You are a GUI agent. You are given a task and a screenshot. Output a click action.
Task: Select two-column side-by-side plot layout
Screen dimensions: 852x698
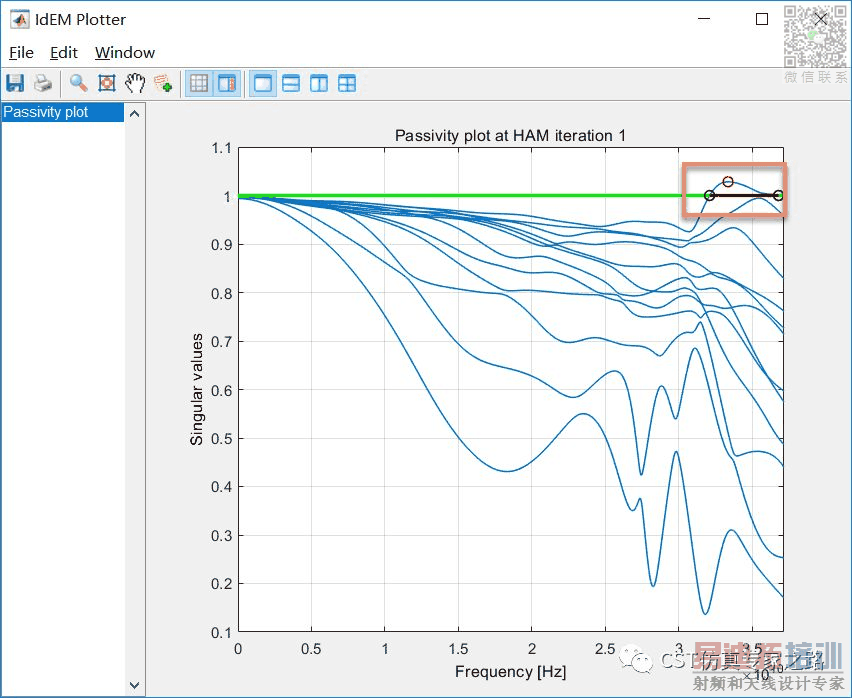[x=319, y=84]
